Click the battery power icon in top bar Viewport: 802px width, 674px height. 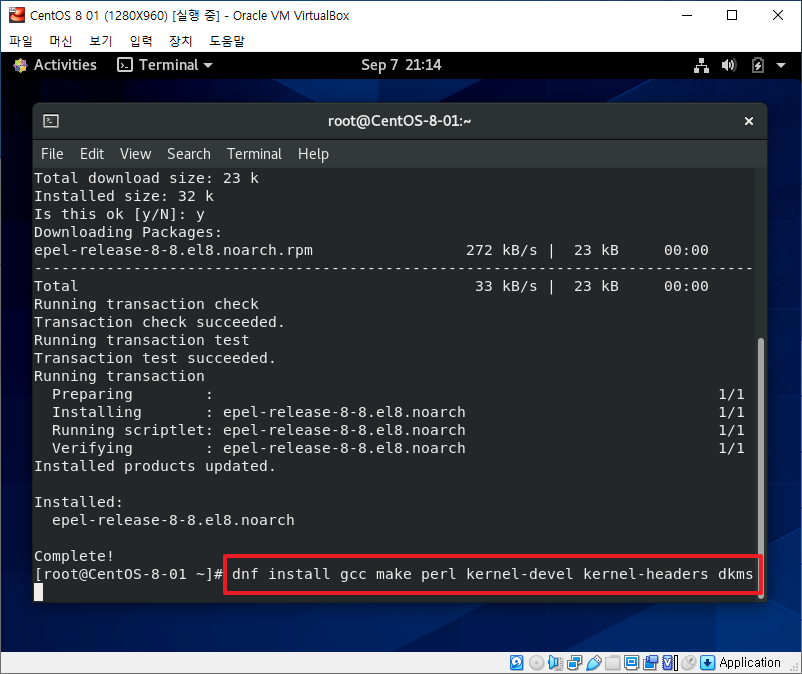tap(758, 65)
